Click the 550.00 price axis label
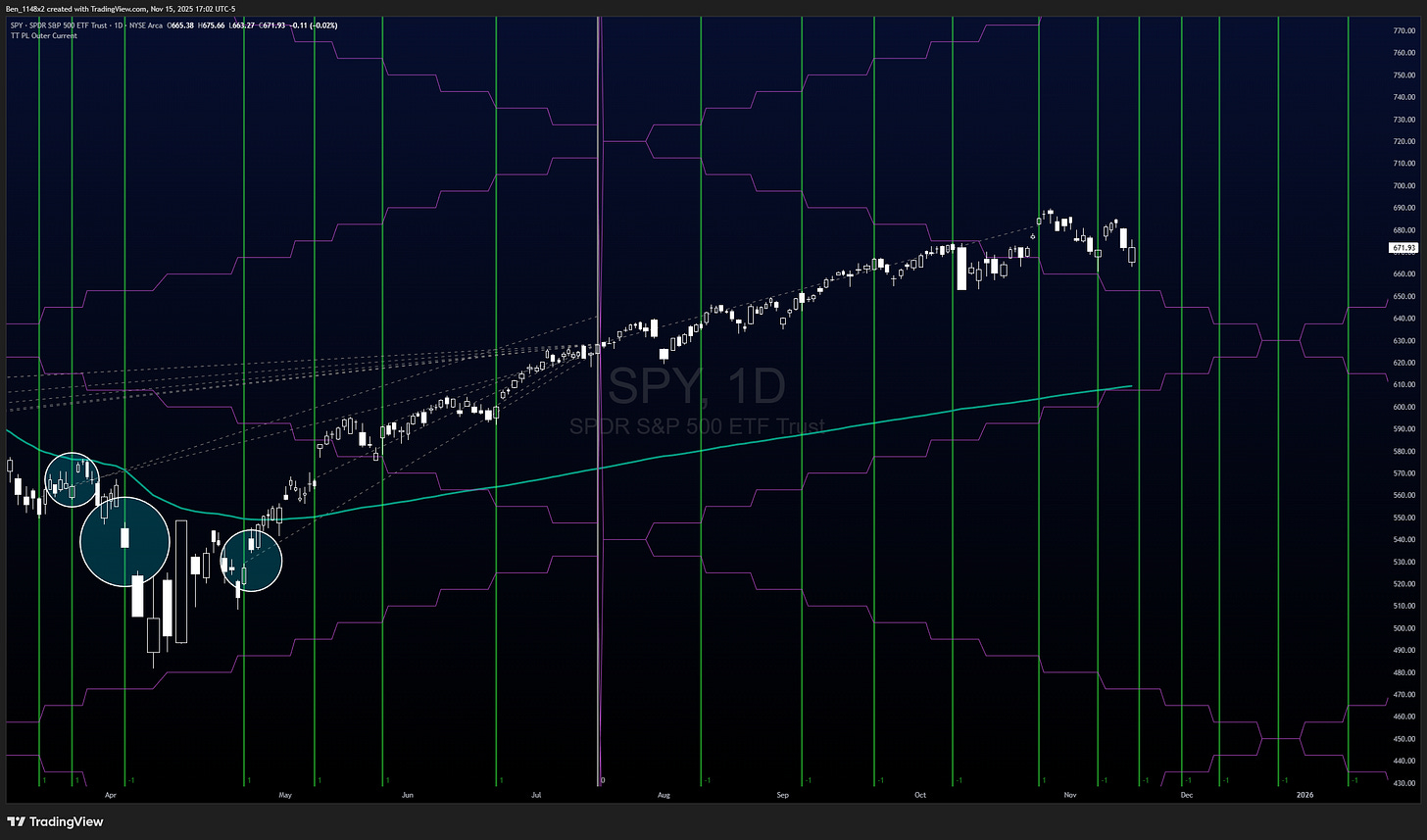1427x840 pixels. 1403,518
